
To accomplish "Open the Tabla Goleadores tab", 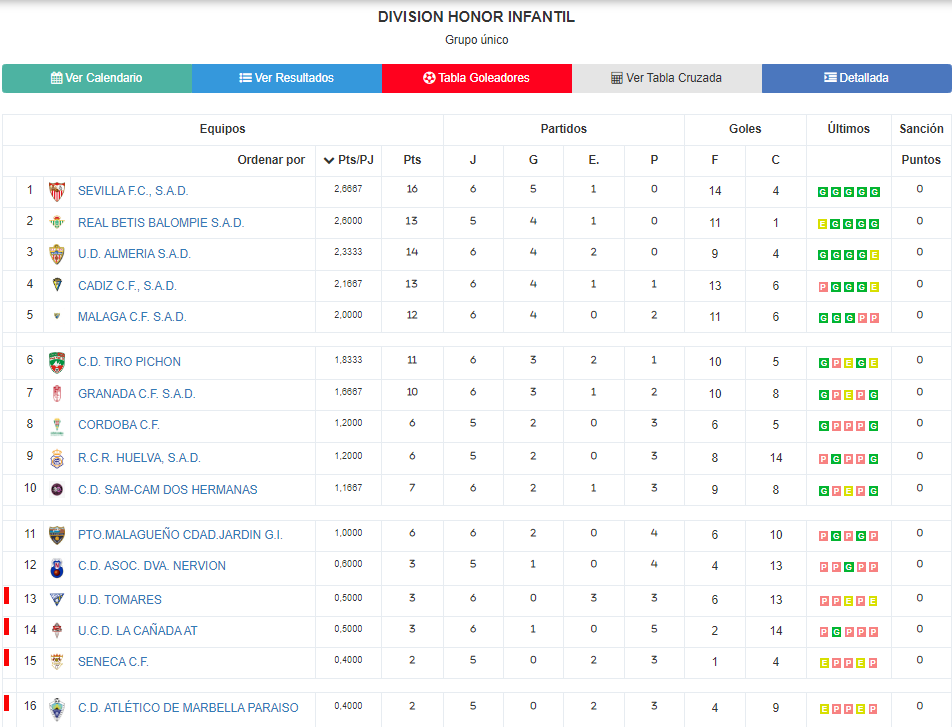I will coord(477,78).
